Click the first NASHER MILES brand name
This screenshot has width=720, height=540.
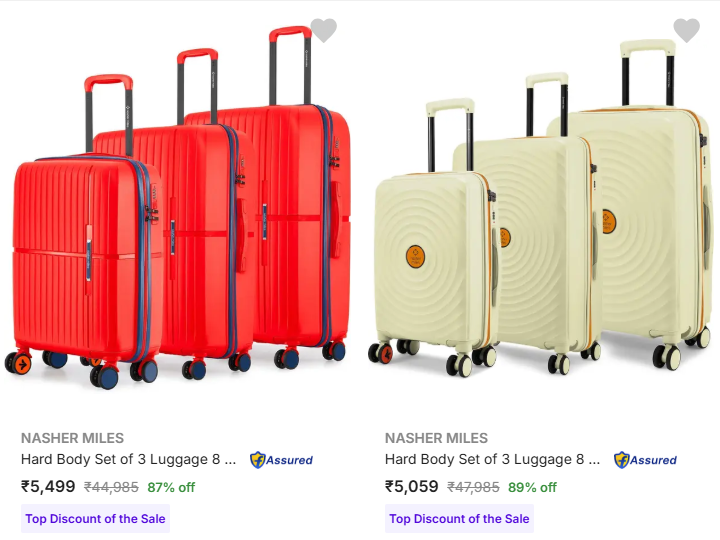(73, 438)
